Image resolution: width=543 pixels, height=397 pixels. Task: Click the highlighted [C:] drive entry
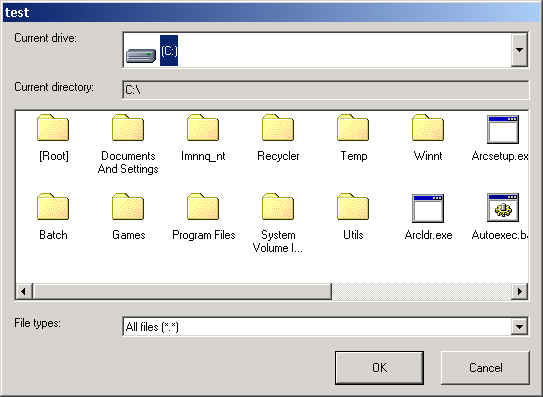coord(169,51)
